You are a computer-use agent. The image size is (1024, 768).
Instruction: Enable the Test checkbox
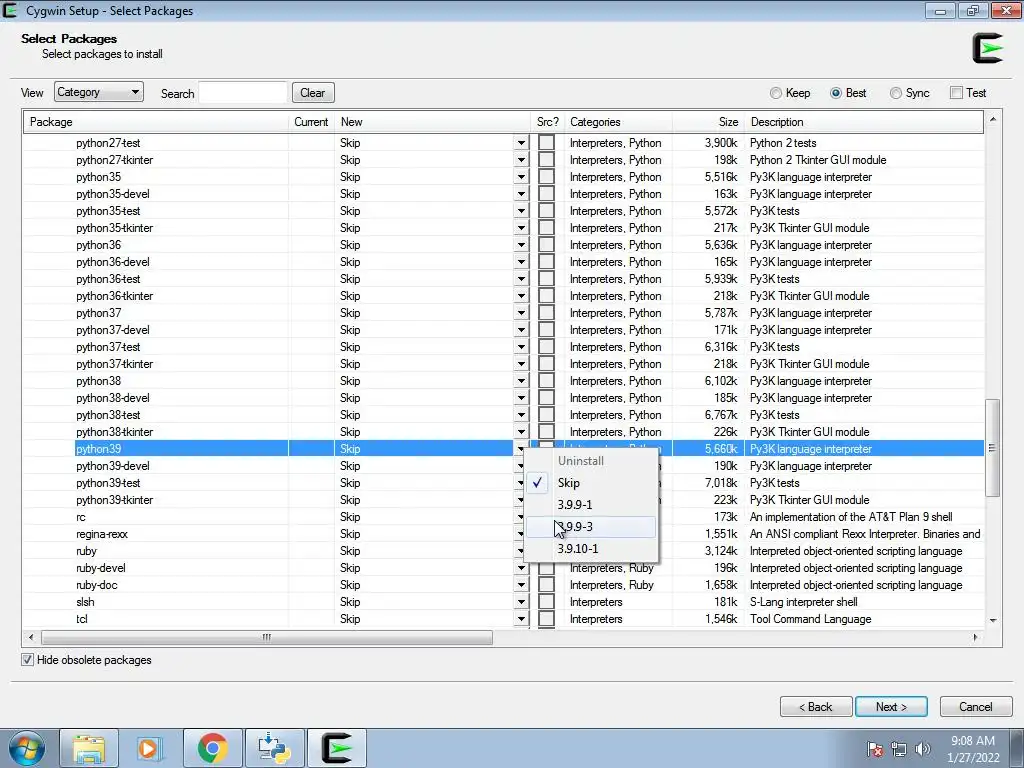point(956,93)
